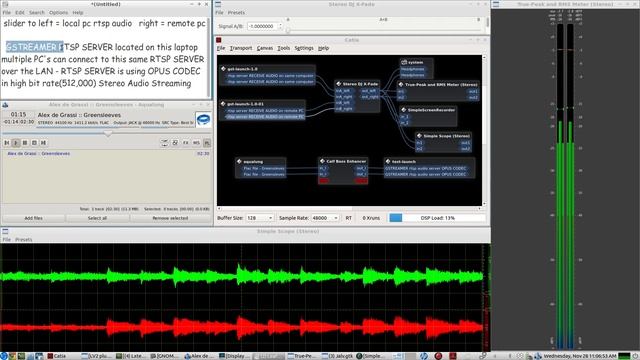640x360 pixels.
Task: Open the Settings menu in Catia
Action: [304, 48]
